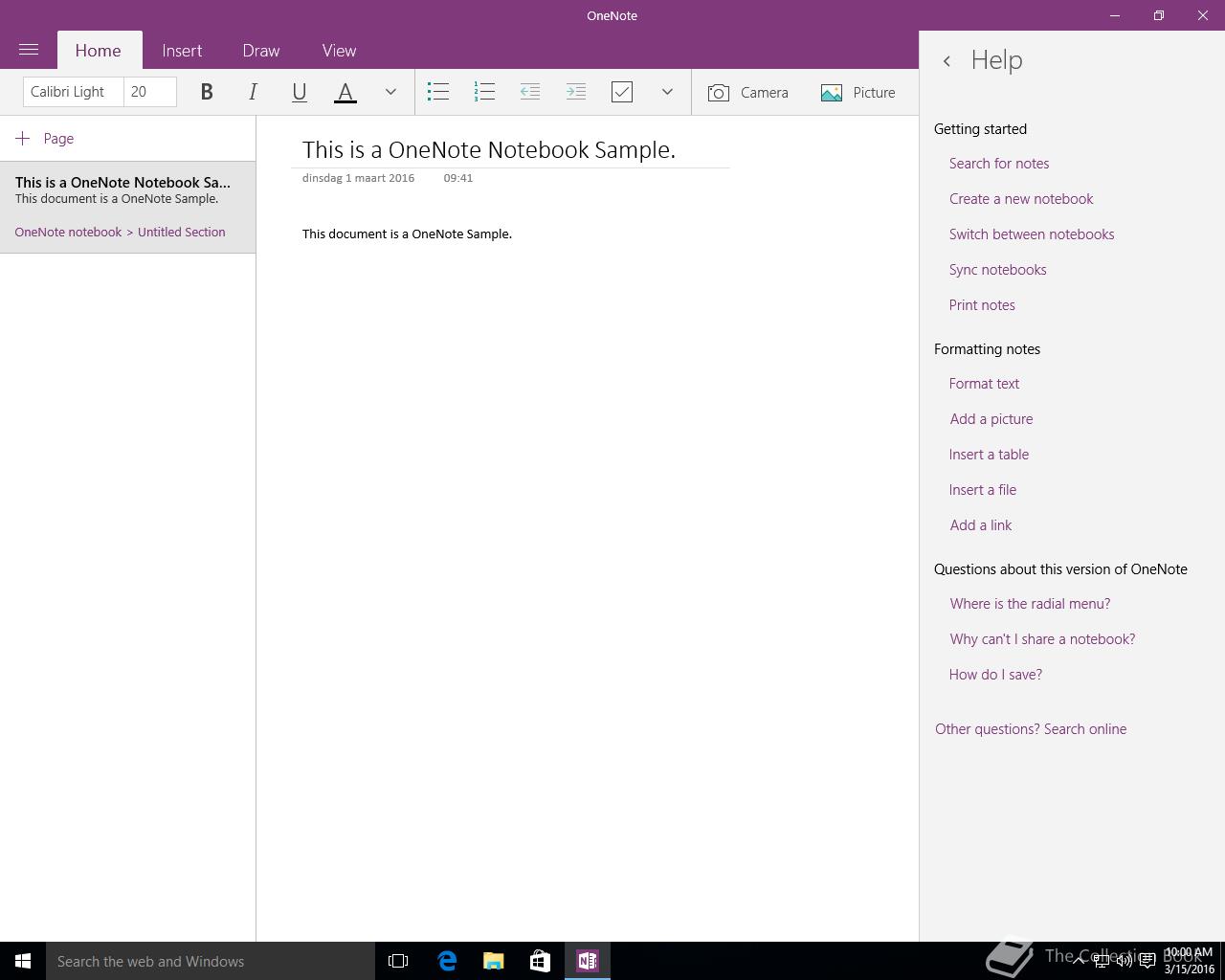Increase paragraph indent

tap(576, 92)
